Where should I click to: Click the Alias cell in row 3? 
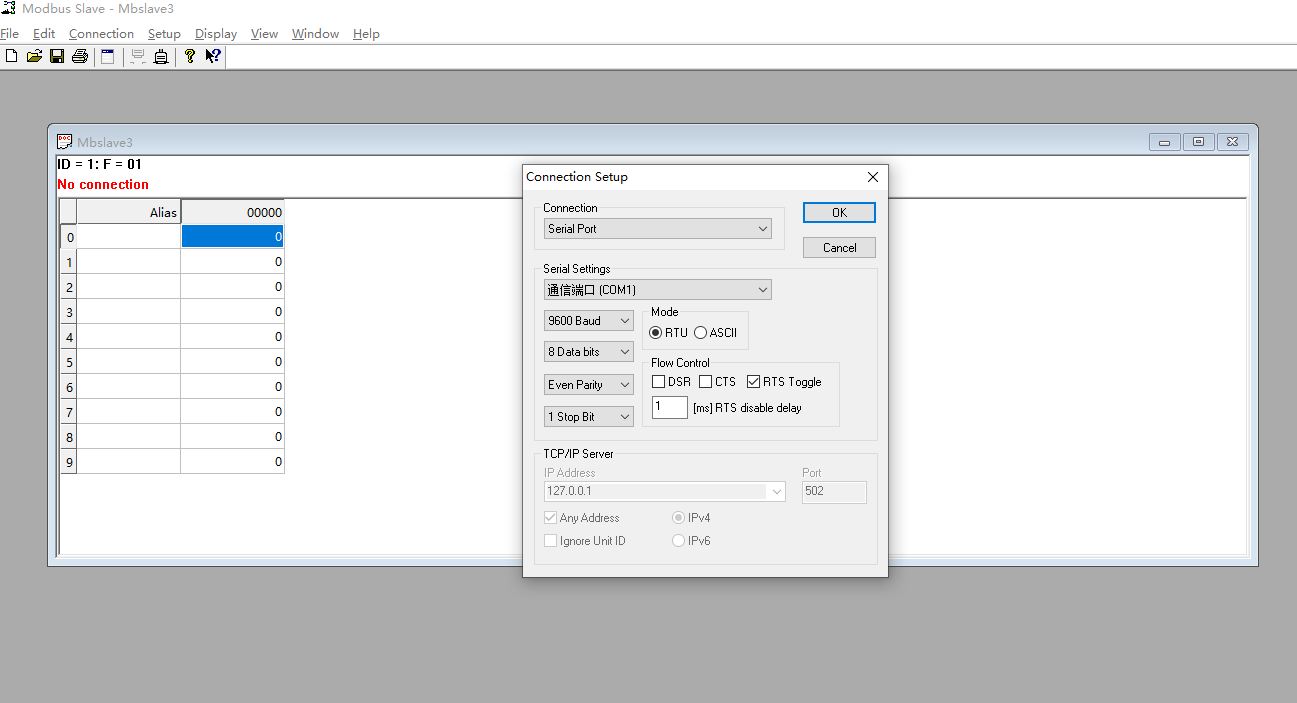[x=129, y=312]
